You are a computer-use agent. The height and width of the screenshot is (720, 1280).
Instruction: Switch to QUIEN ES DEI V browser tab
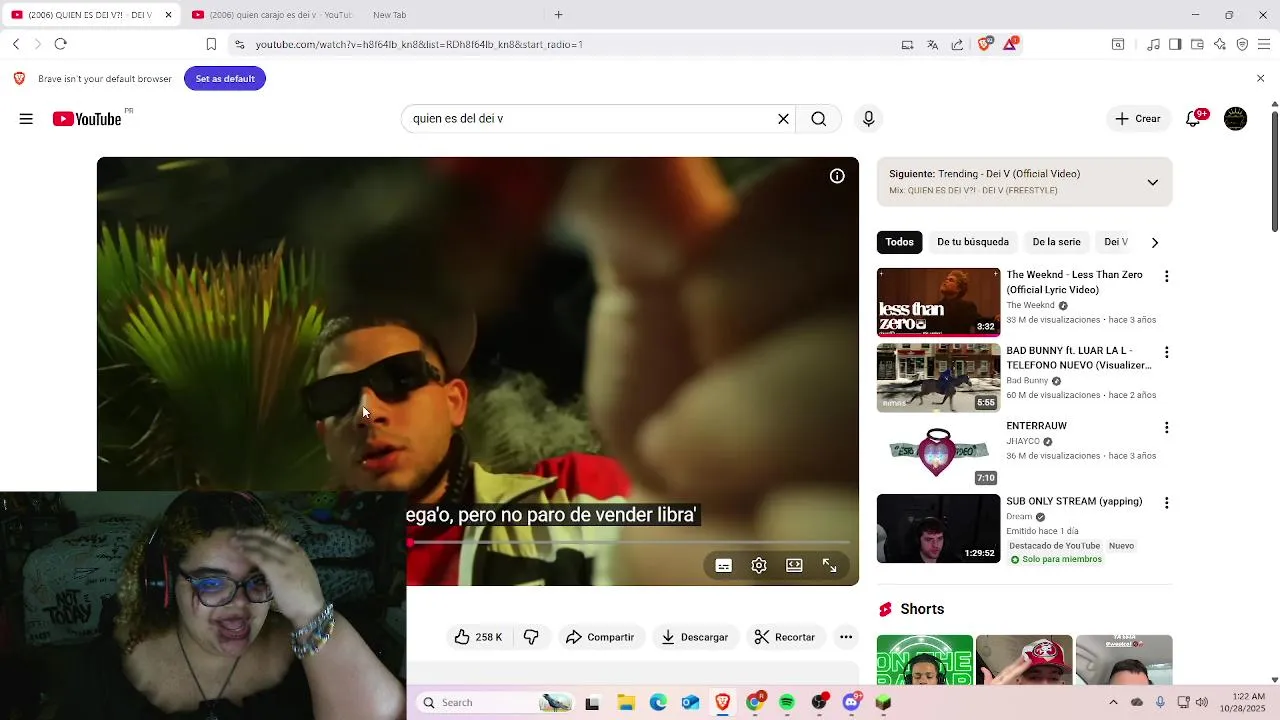click(x=90, y=15)
